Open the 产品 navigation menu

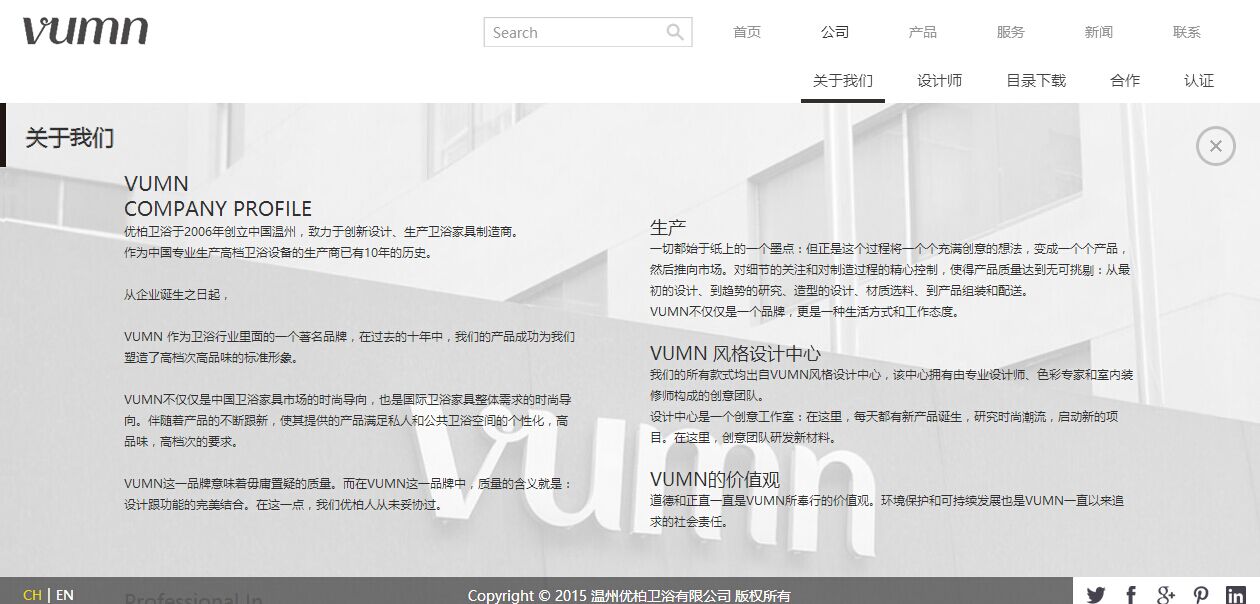click(x=923, y=32)
